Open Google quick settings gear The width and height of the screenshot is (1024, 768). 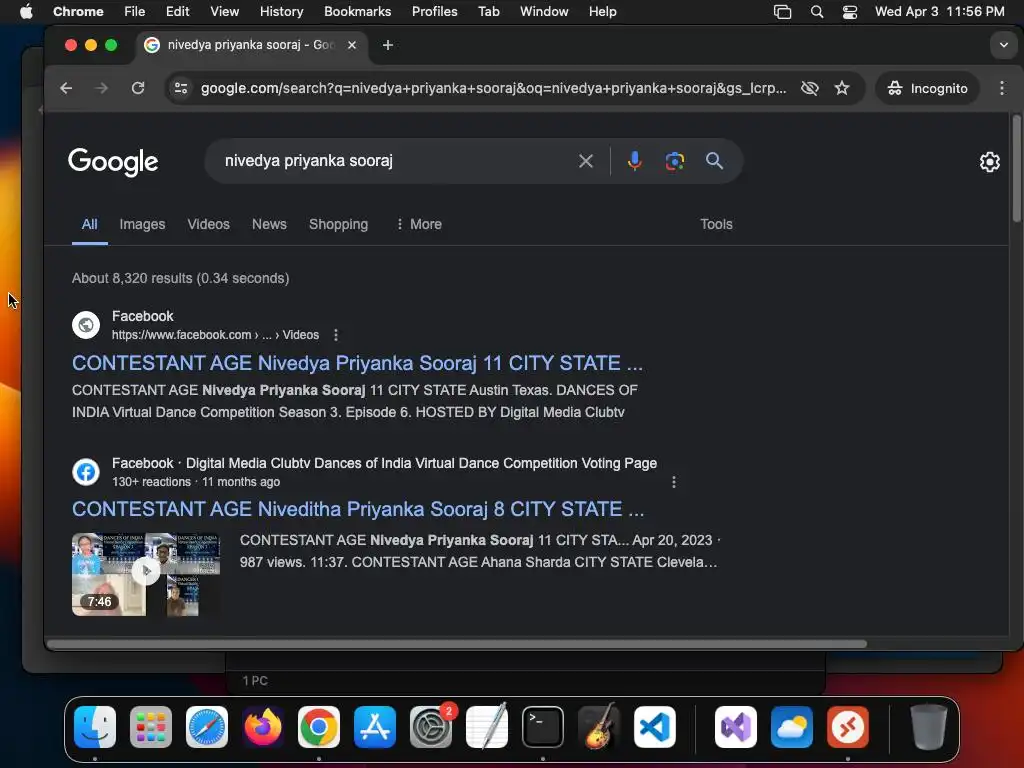989,162
